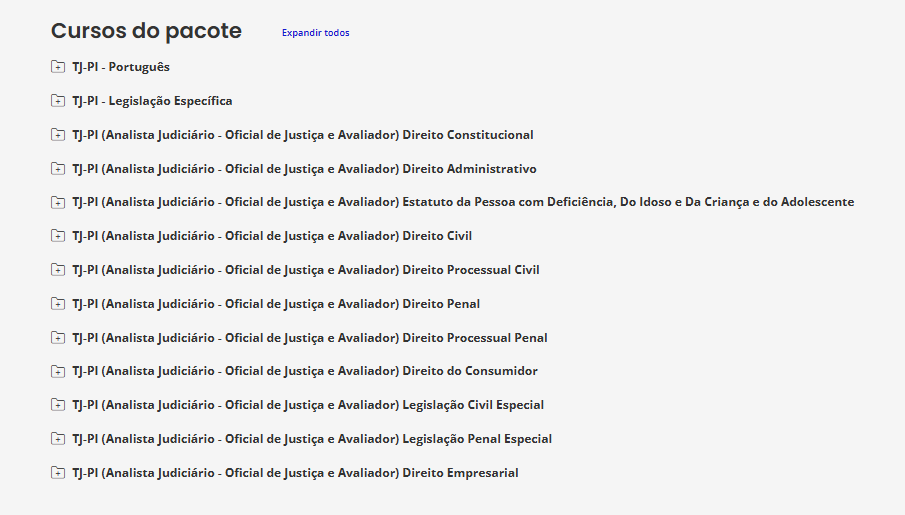
Task: Click folder icon beside Direito Processual Civil
Action: tap(58, 270)
